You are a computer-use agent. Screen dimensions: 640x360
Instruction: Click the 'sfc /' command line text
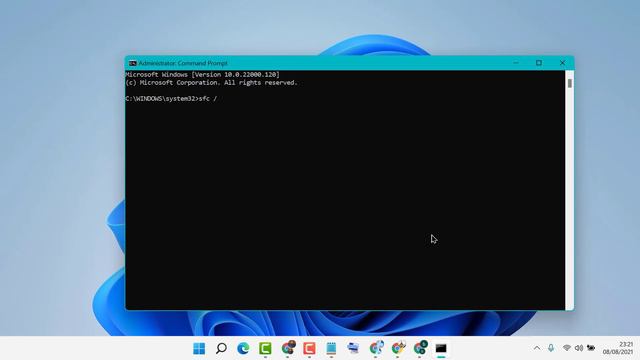tap(208, 99)
